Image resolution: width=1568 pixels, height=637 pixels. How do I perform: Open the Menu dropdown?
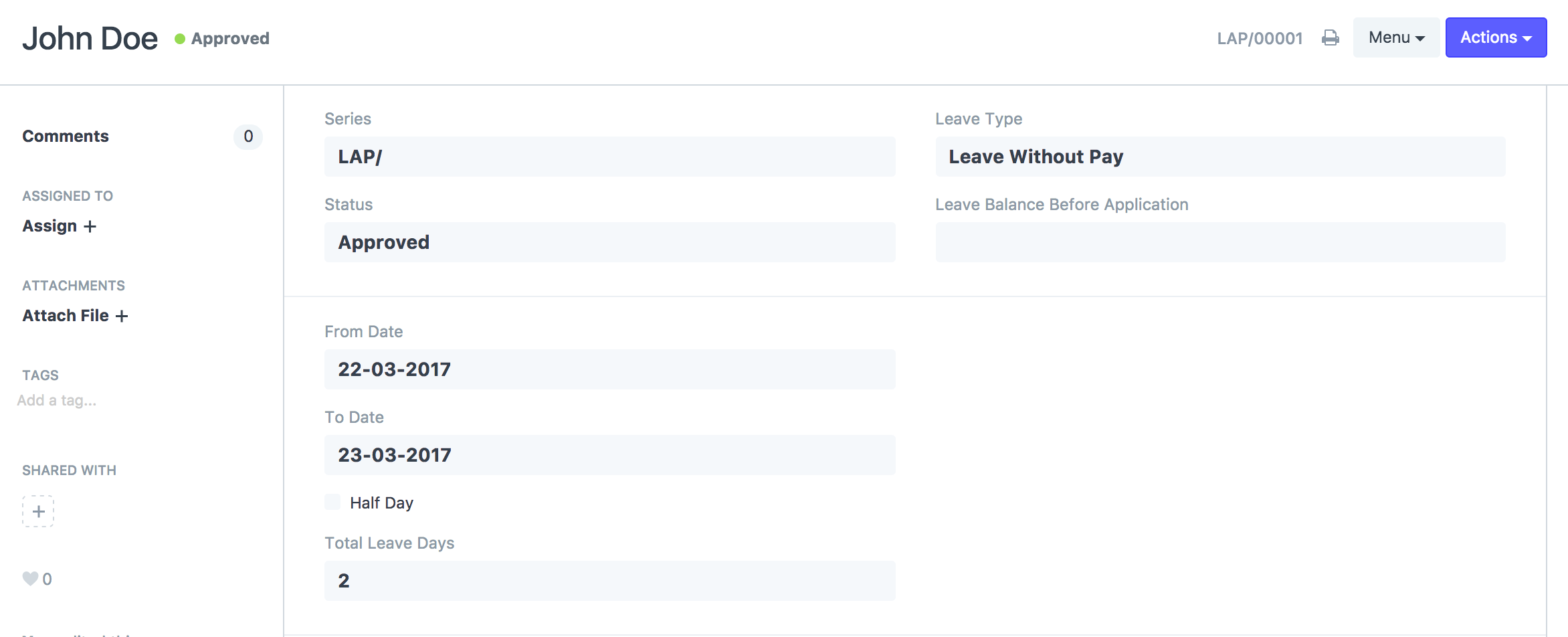(1396, 37)
